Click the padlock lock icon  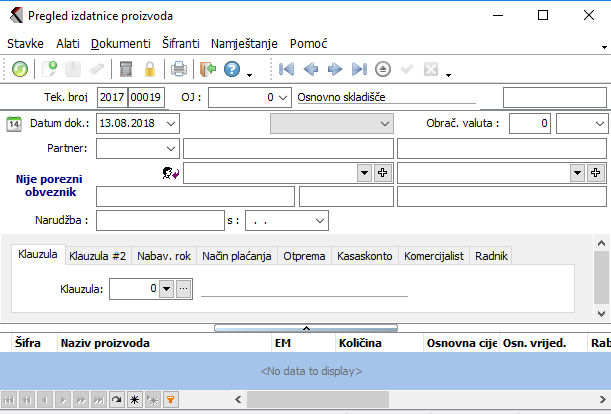150,69
